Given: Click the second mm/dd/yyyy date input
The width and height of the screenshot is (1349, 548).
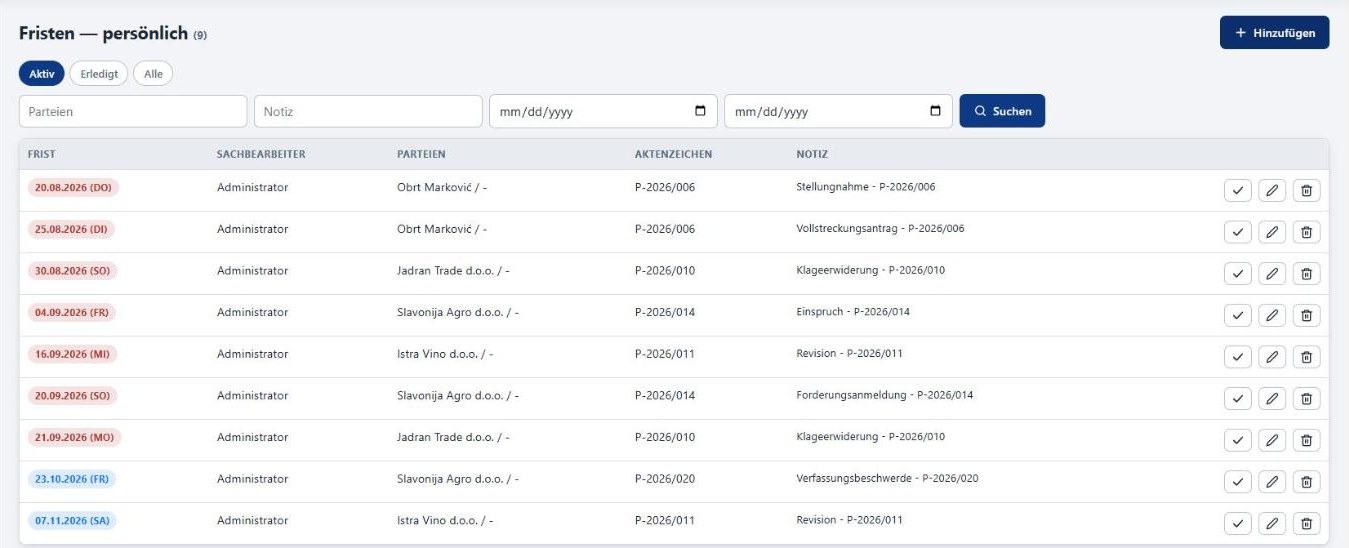Looking at the screenshot, I should coord(838,111).
